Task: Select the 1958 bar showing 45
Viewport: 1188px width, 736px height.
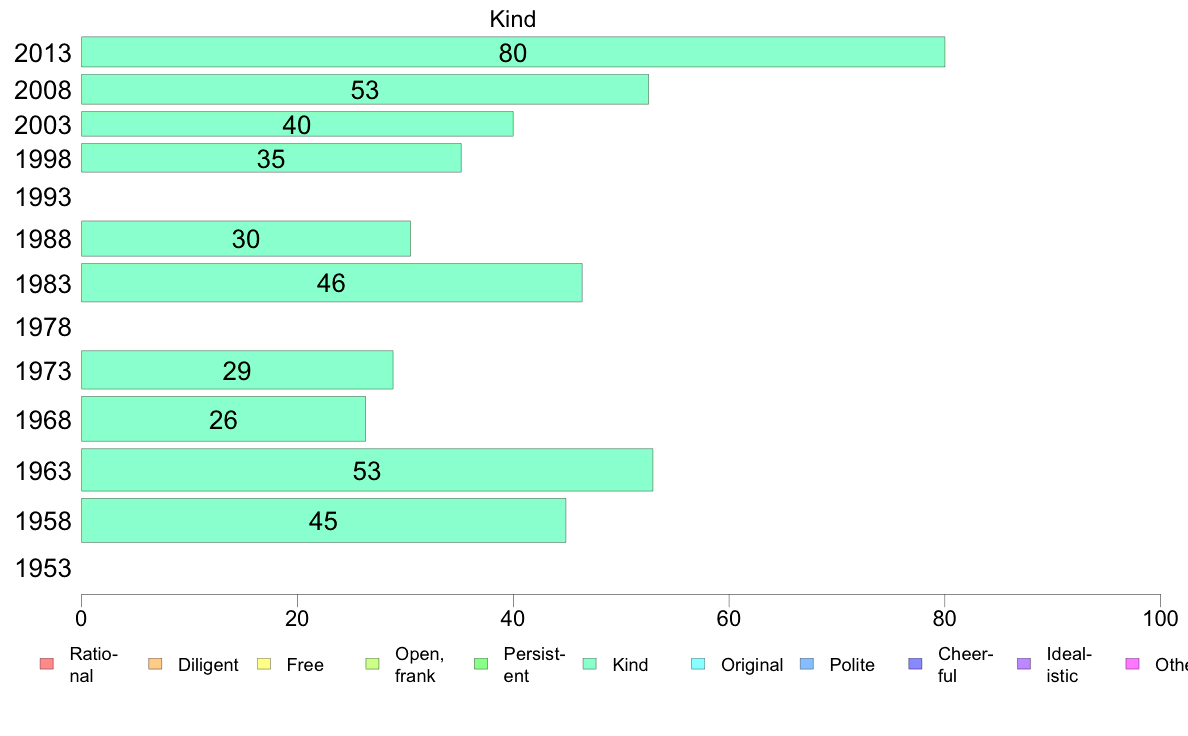Action: [324, 520]
